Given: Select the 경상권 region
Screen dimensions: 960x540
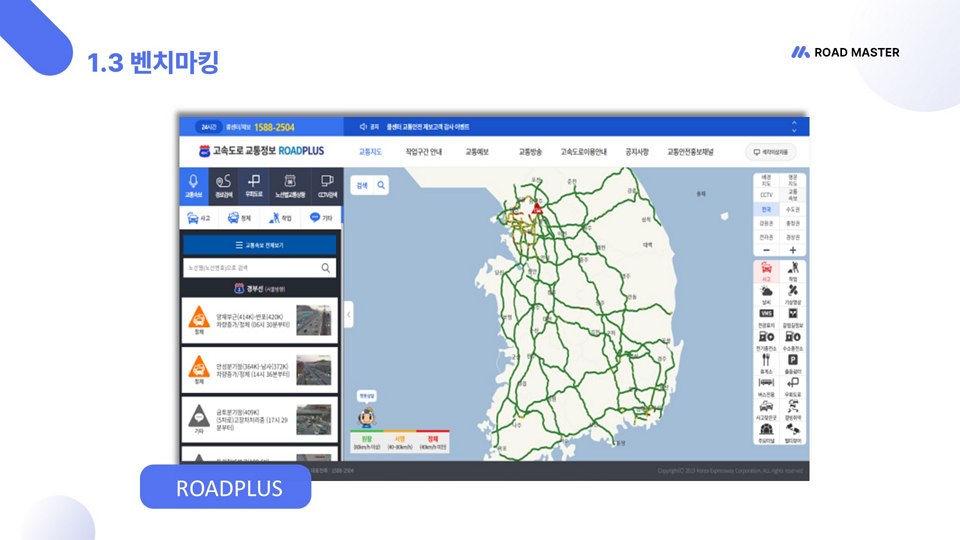Looking at the screenshot, I should pos(792,237).
